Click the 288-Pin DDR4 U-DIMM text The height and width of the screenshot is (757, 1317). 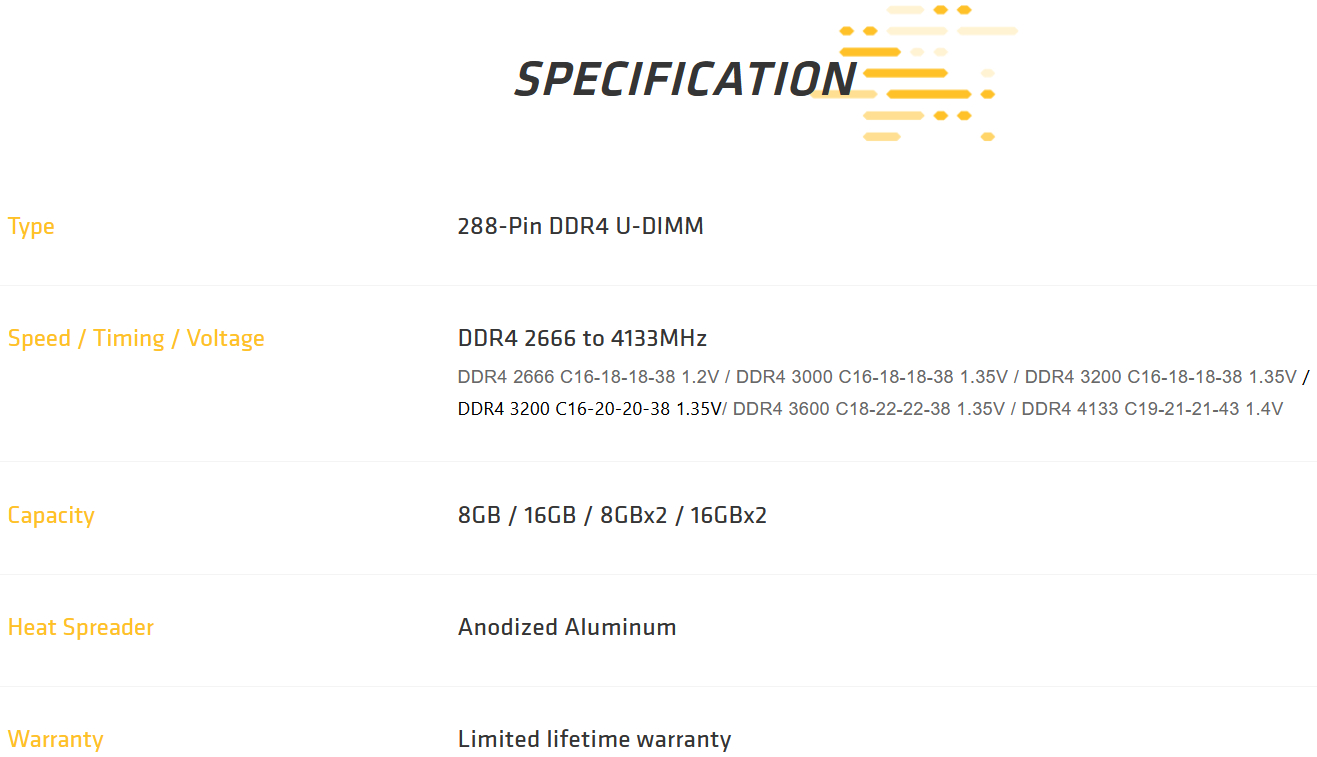click(580, 226)
